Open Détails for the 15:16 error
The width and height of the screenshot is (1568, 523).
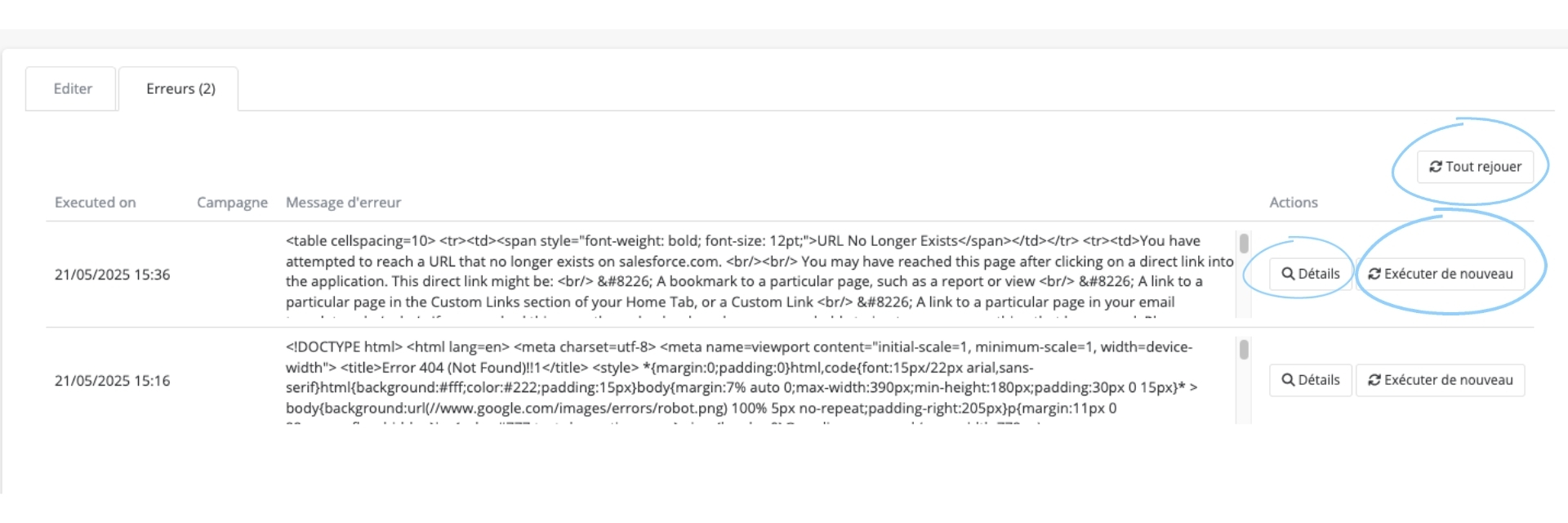(1310, 380)
